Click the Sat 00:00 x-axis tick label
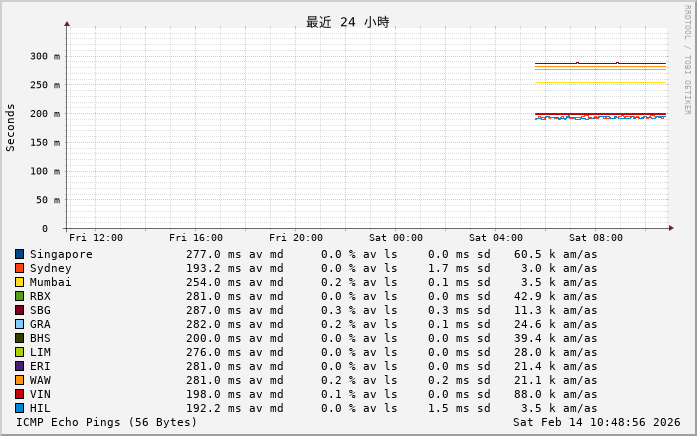 coord(396,238)
